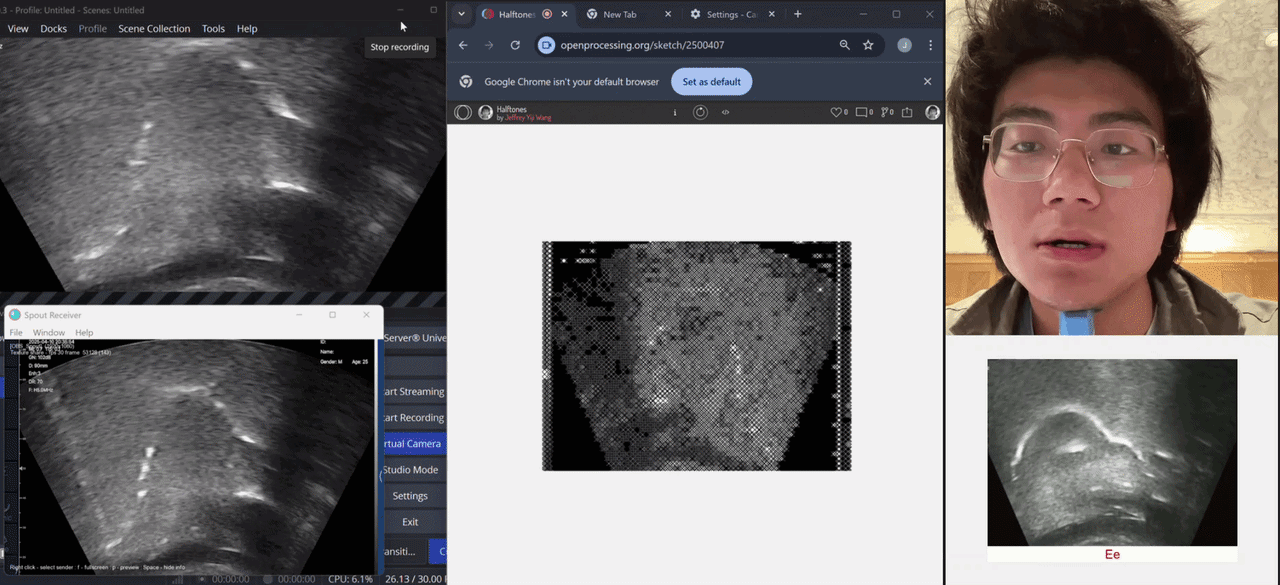Click the CPU: 6.1% status text
1280x585 pixels.
click(x=350, y=578)
